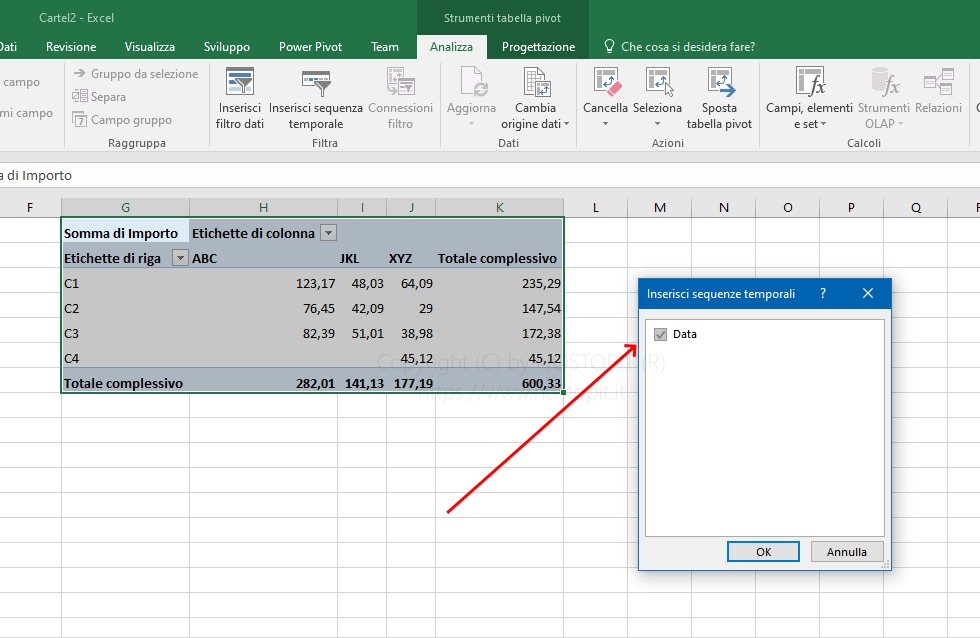
Task: Open Cambia origine dati
Action: coord(536,99)
